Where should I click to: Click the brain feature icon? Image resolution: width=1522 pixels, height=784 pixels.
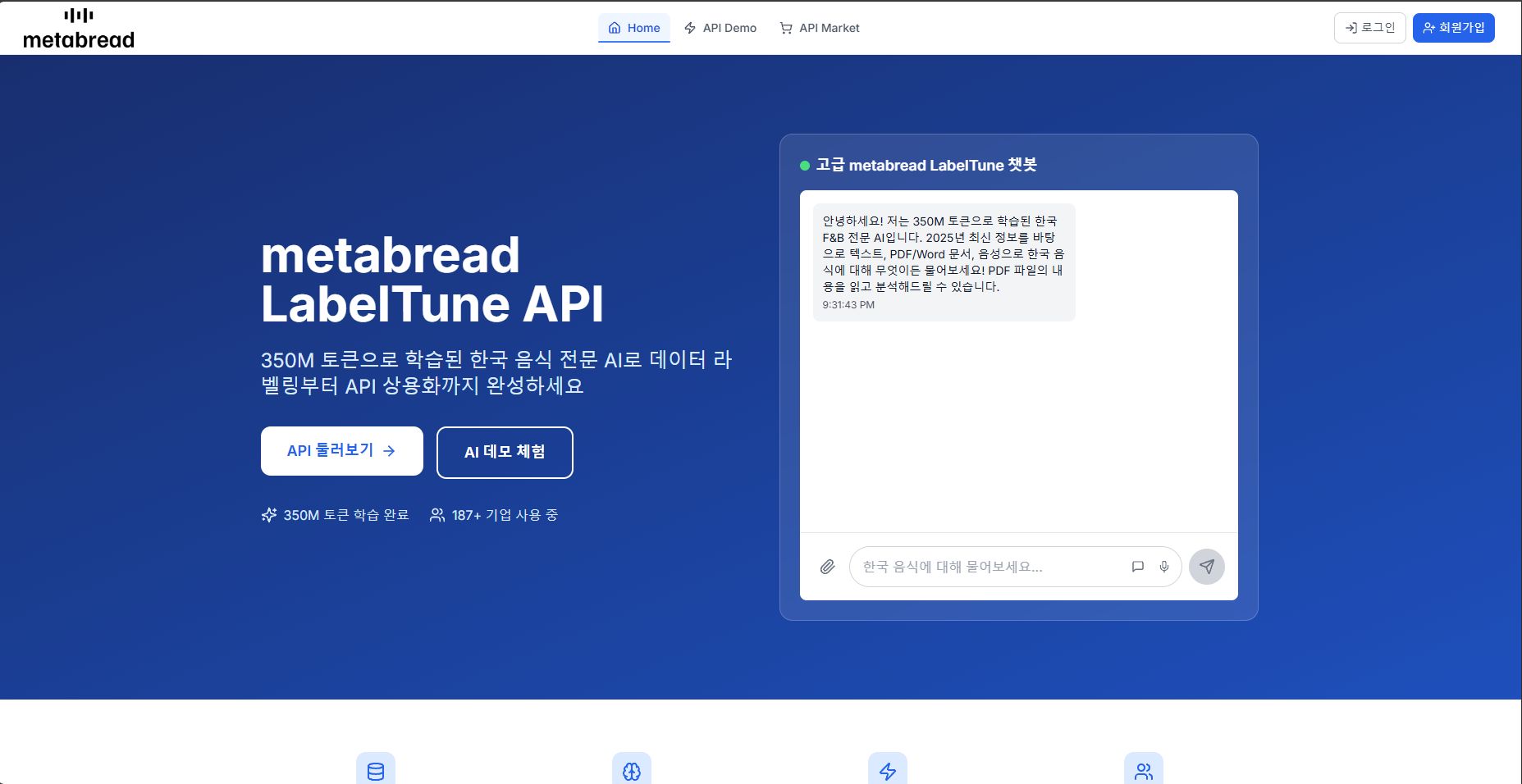click(x=632, y=771)
